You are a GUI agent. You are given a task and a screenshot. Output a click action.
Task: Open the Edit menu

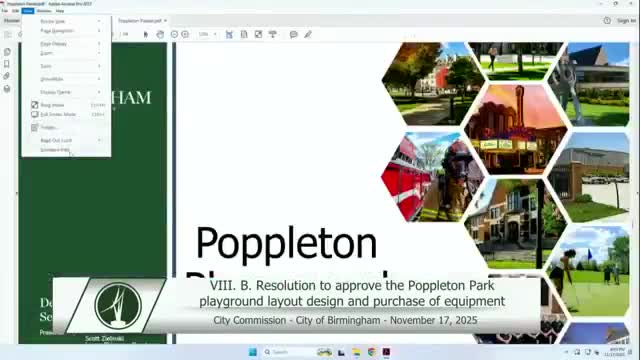tap(16, 11)
